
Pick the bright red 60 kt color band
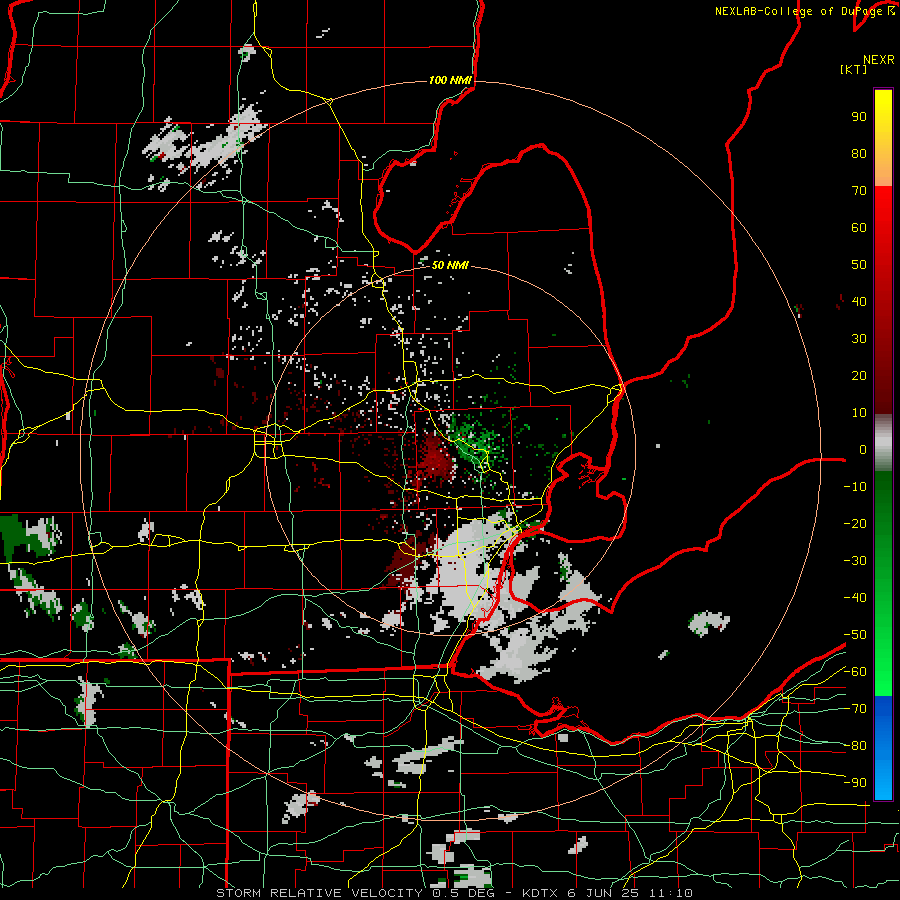pyautogui.click(x=883, y=227)
